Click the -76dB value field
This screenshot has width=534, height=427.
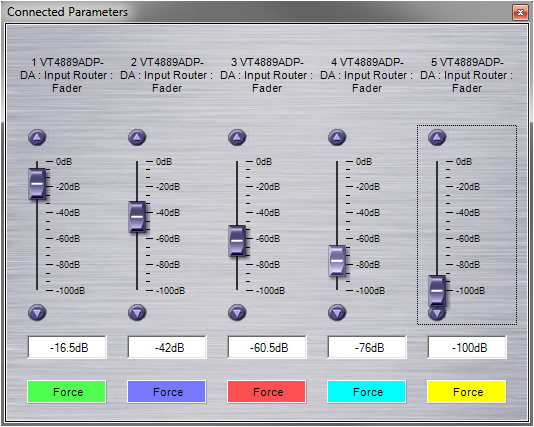pos(367,347)
